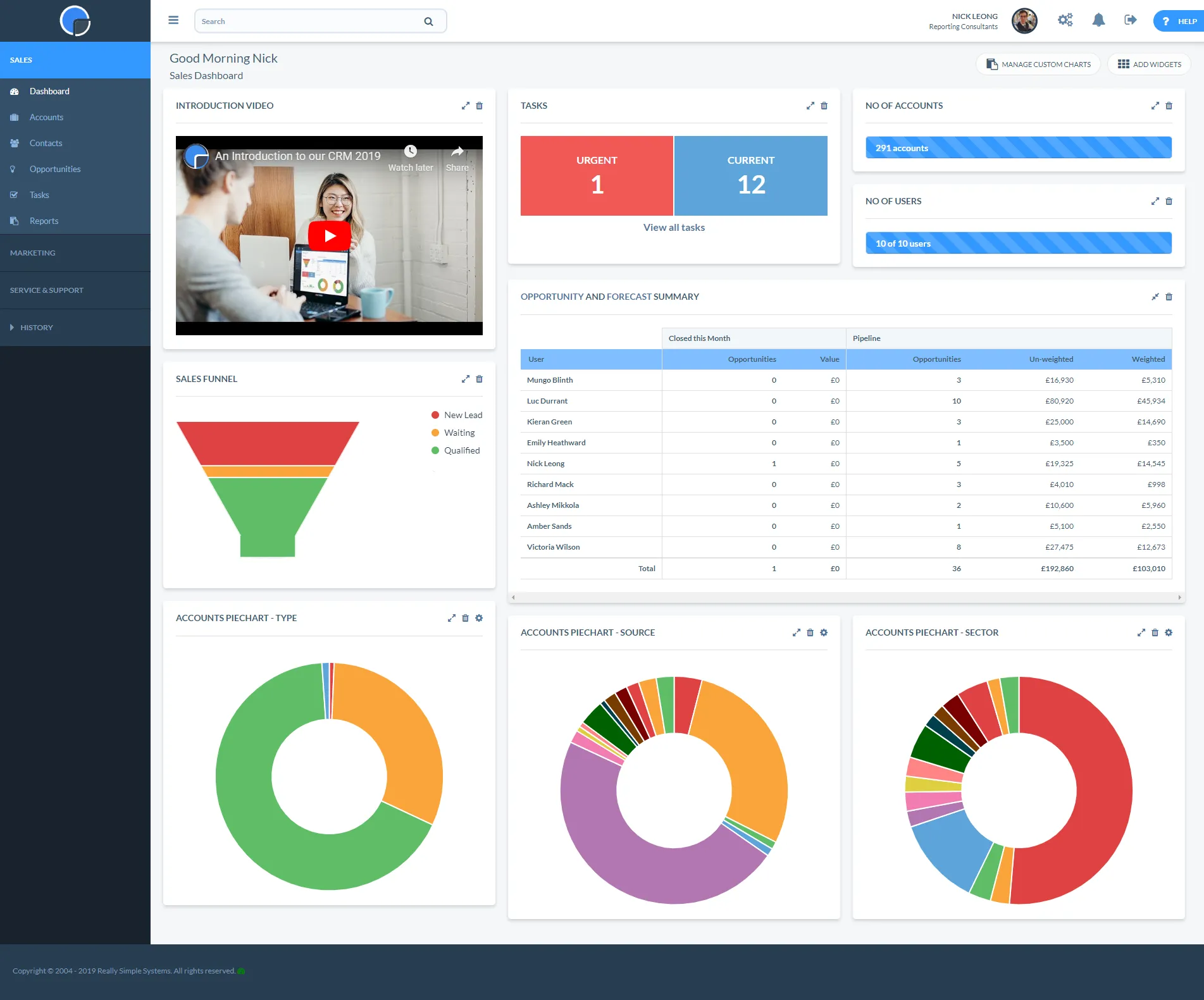Image resolution: width=1204 pixels, height=1000 pixels.
Task: Click the Weighted column header
Action: coord(1148,359)
